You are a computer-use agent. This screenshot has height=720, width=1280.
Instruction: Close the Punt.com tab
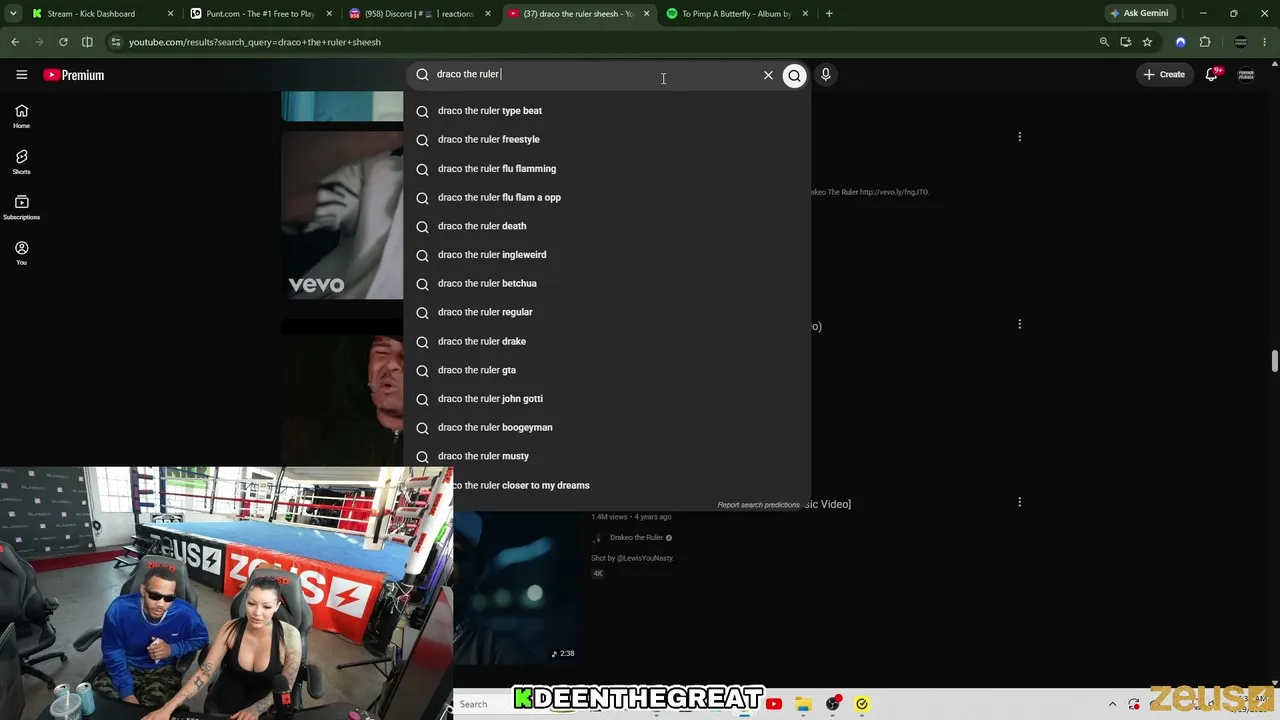pyautogui.click(x=329, y=14)
